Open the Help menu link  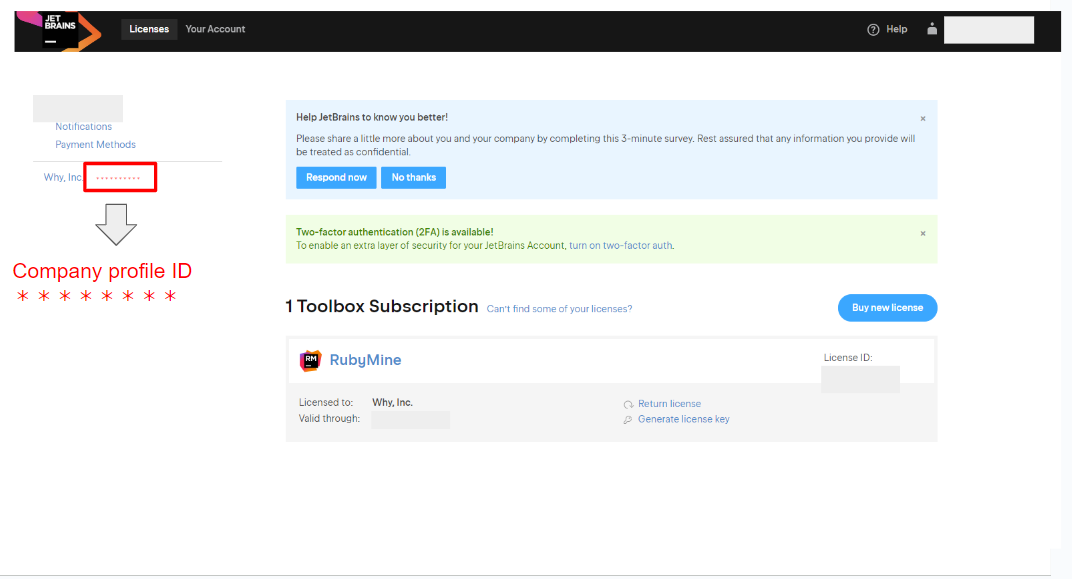896,29
